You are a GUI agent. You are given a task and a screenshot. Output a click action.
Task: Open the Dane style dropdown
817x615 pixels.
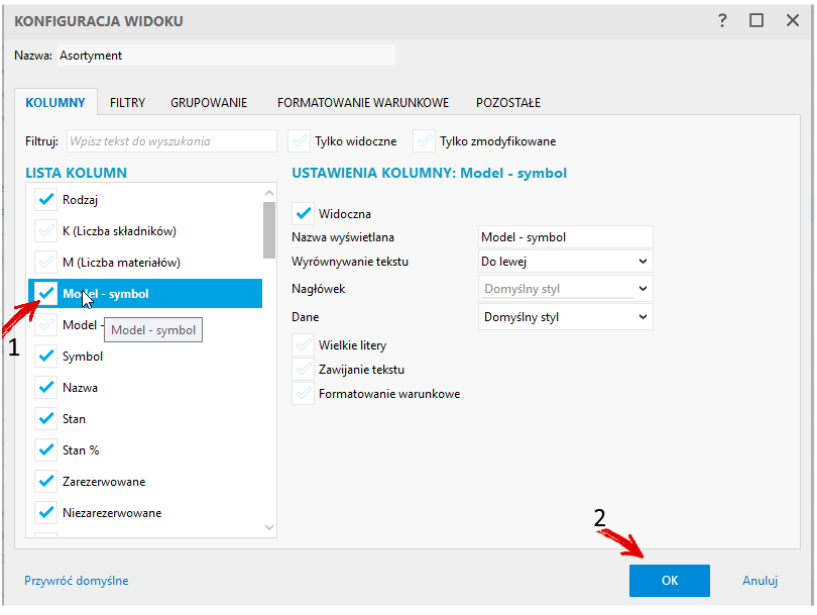pyautogui.click(x=565, y=317)
